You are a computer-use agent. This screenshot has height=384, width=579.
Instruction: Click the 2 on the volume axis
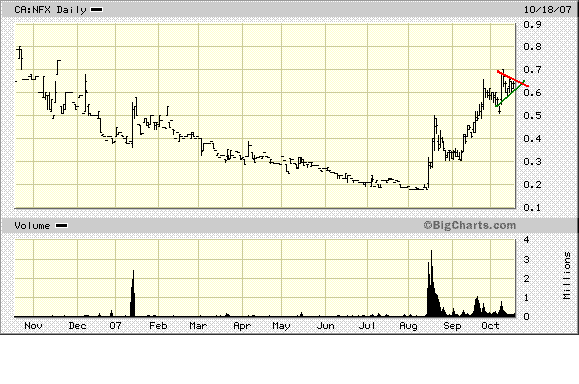pyautogui.click(x=527, y=278)
